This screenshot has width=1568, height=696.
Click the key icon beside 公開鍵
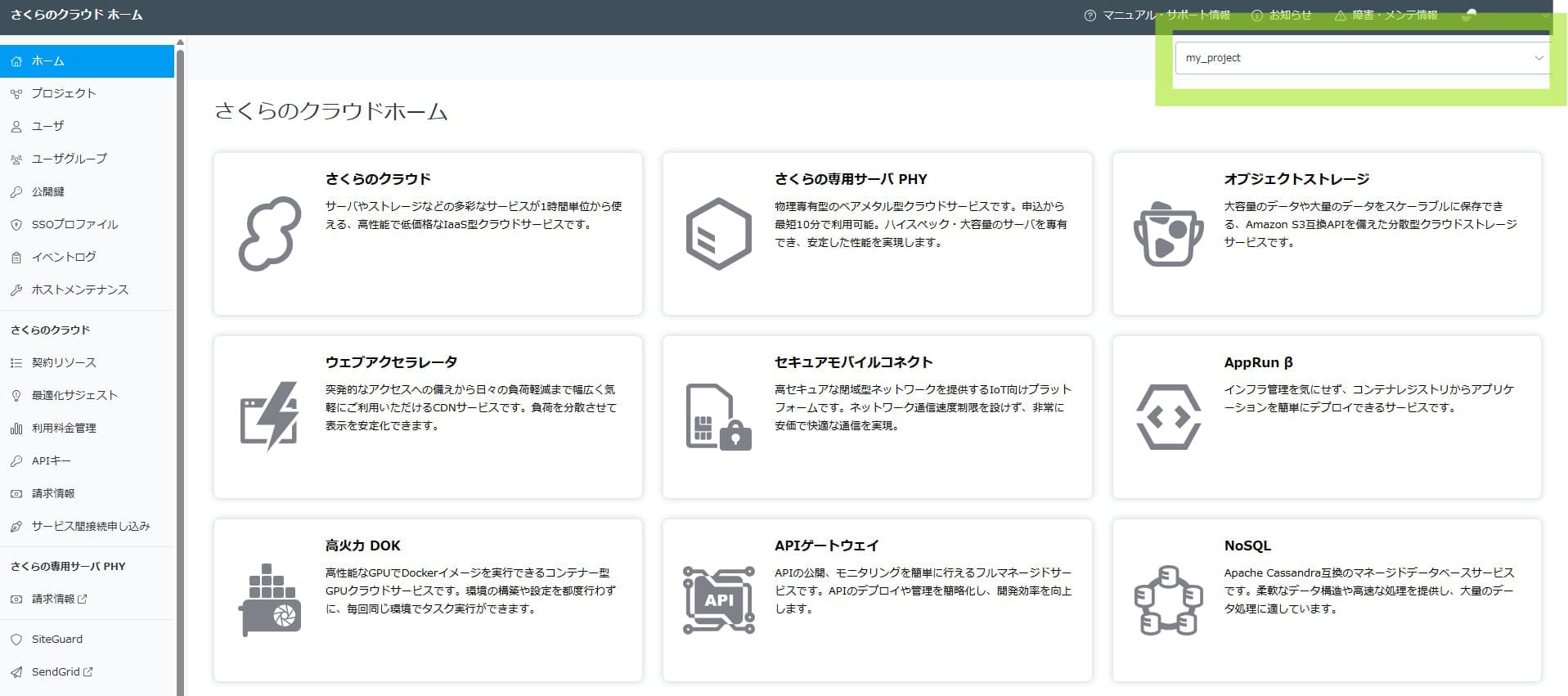16,192
